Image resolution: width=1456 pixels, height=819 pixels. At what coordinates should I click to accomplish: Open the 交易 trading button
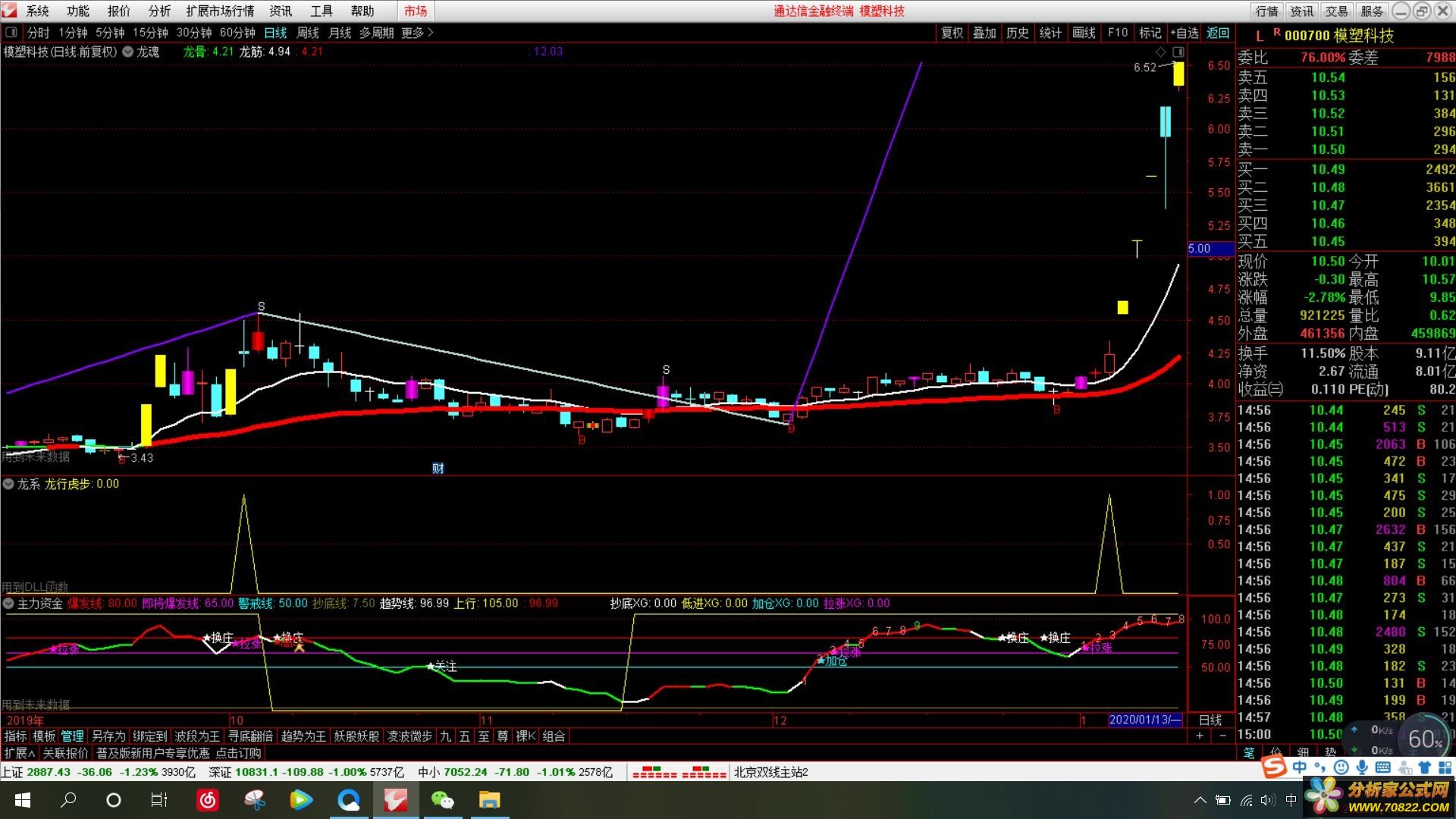[x=1336, y=11]
